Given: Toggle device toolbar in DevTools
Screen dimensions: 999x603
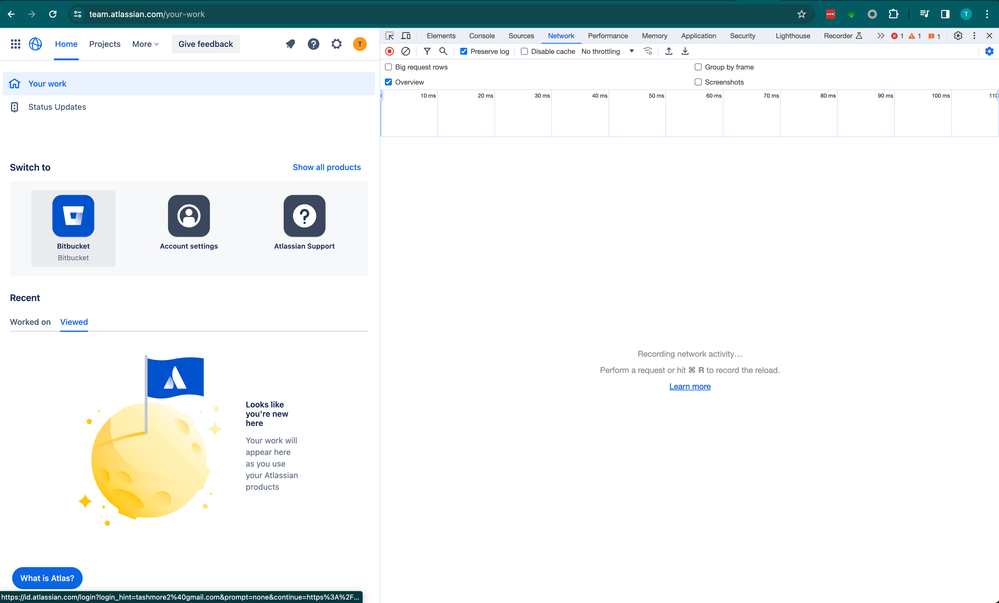Looking at the screenshot, I should (406, 36).
